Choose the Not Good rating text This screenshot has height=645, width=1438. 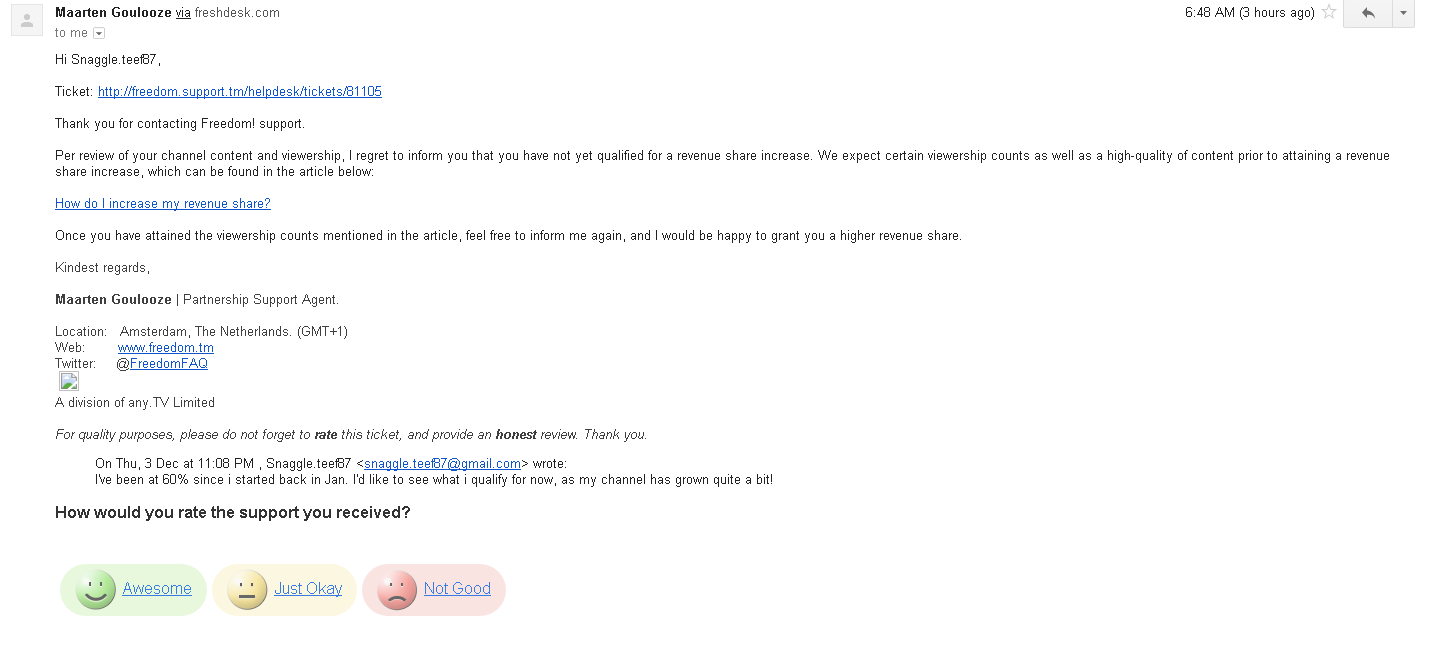(457, 589)
